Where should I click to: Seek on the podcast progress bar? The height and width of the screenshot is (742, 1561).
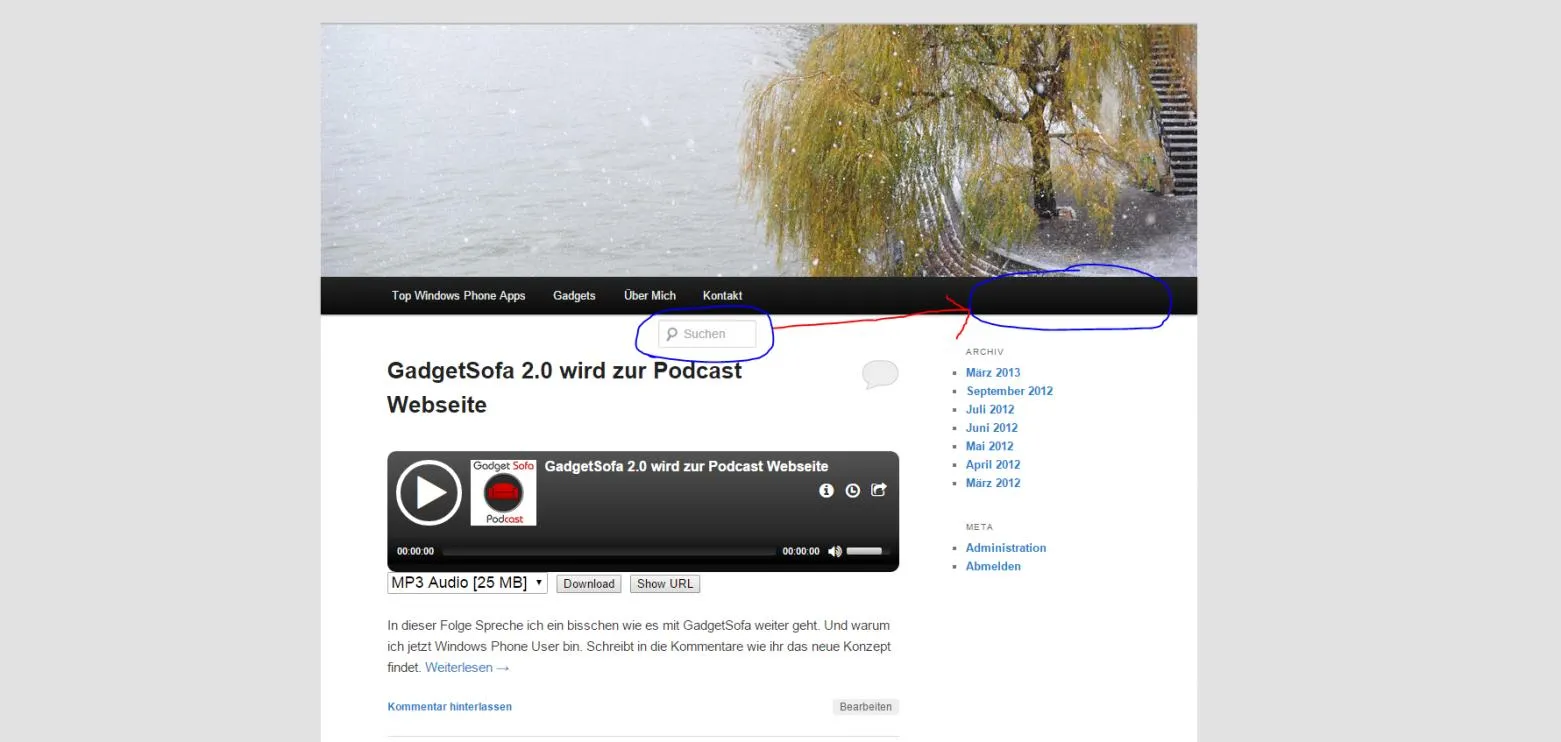pyautogui.click(x=609, y=551)
